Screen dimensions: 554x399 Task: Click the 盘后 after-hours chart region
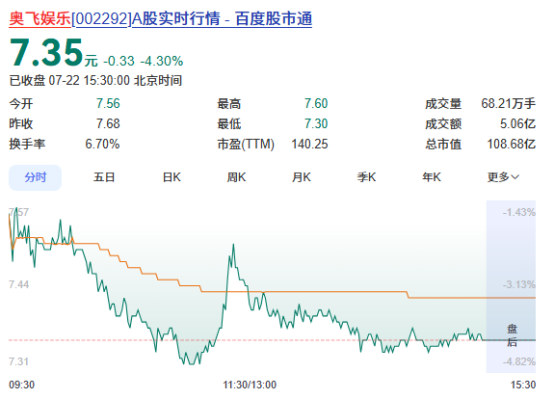coord(511,286)
